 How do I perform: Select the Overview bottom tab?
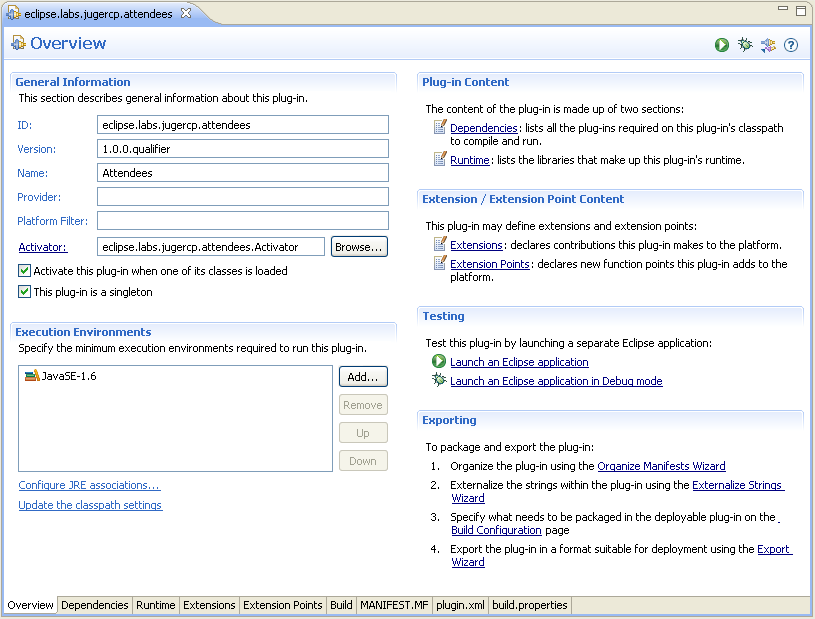pos(30,605)
